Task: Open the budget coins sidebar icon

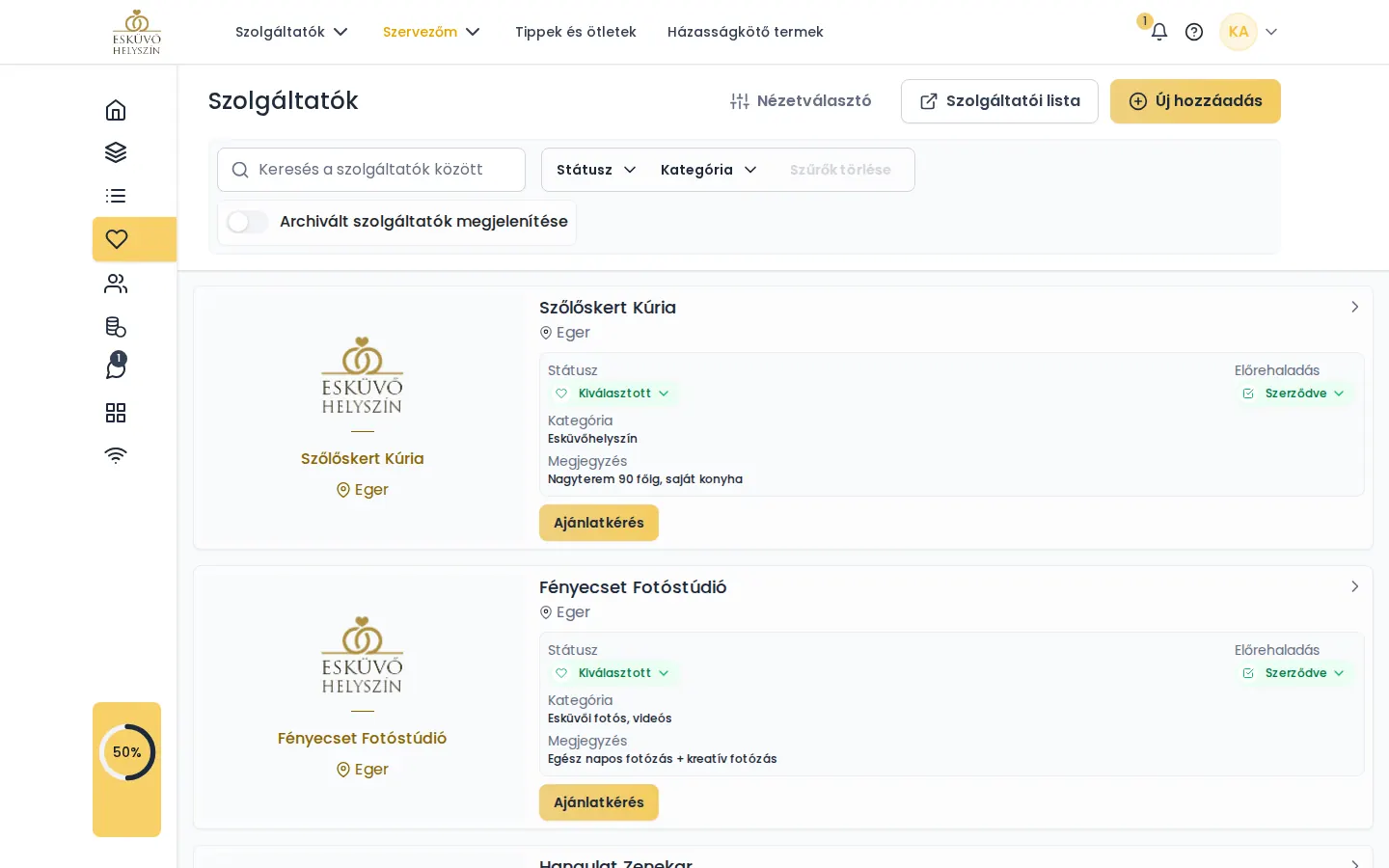Action: point(116,327)
